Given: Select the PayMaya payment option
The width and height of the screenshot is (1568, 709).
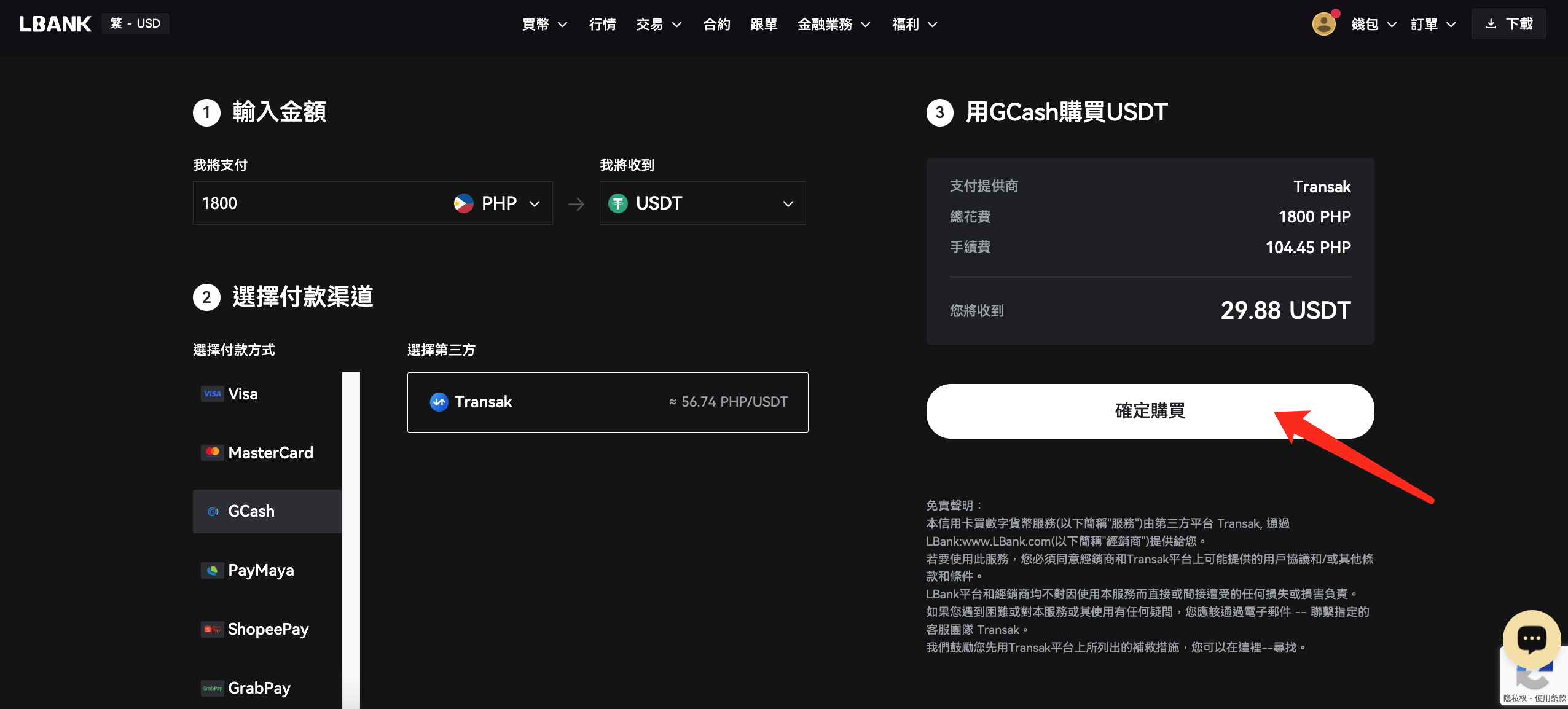Looking at the screenshot, I should coord(267,570).
